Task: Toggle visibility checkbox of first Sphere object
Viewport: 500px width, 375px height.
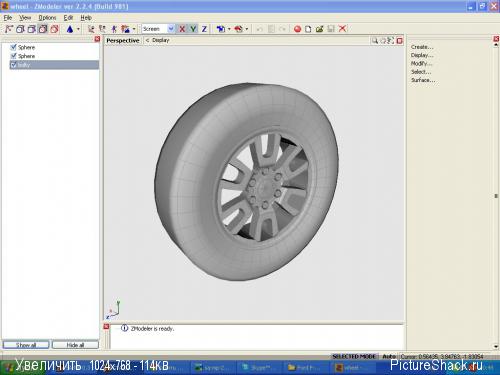Action: (14, 47)
